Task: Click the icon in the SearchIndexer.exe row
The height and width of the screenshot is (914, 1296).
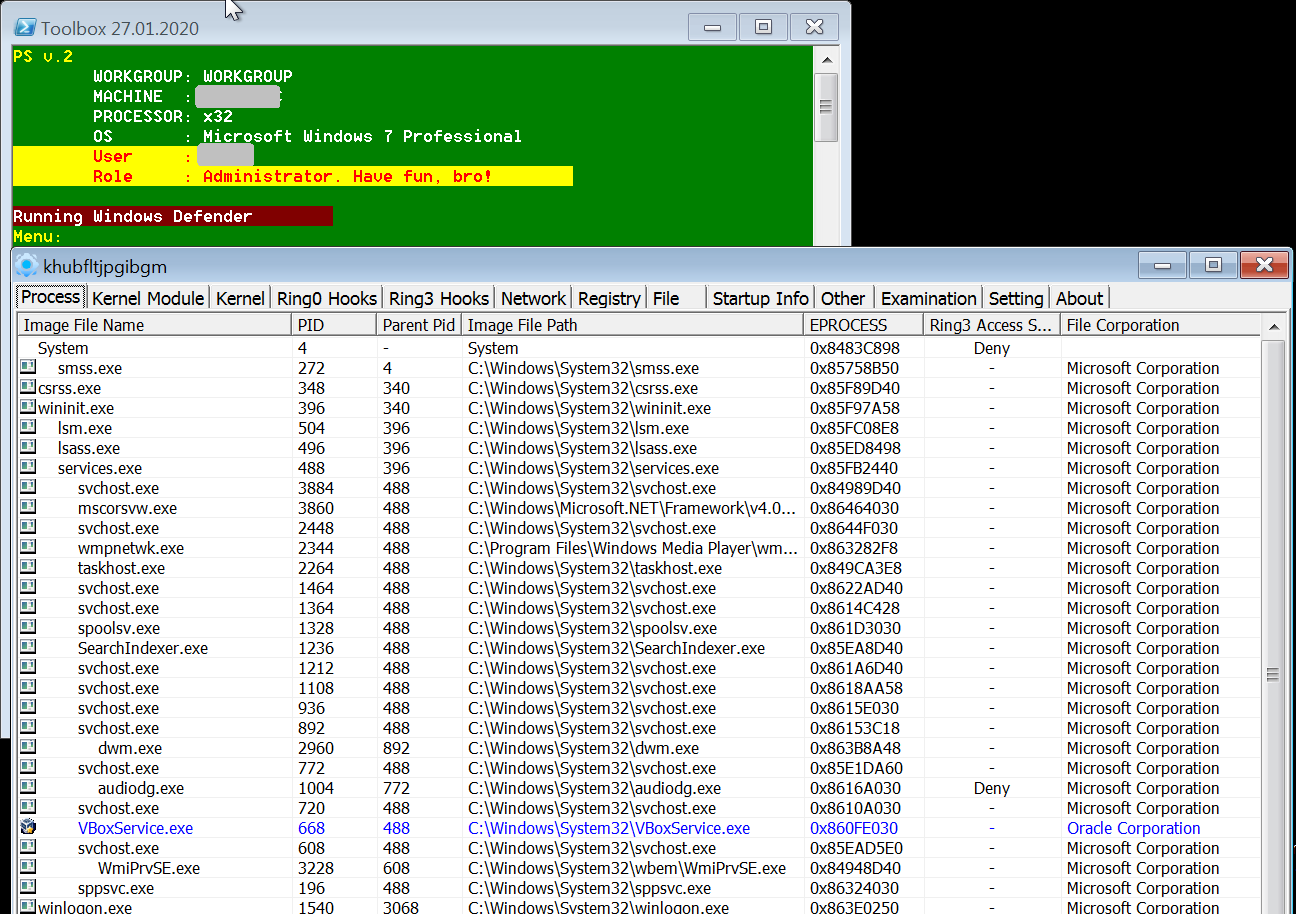Action: pos(27,648)
